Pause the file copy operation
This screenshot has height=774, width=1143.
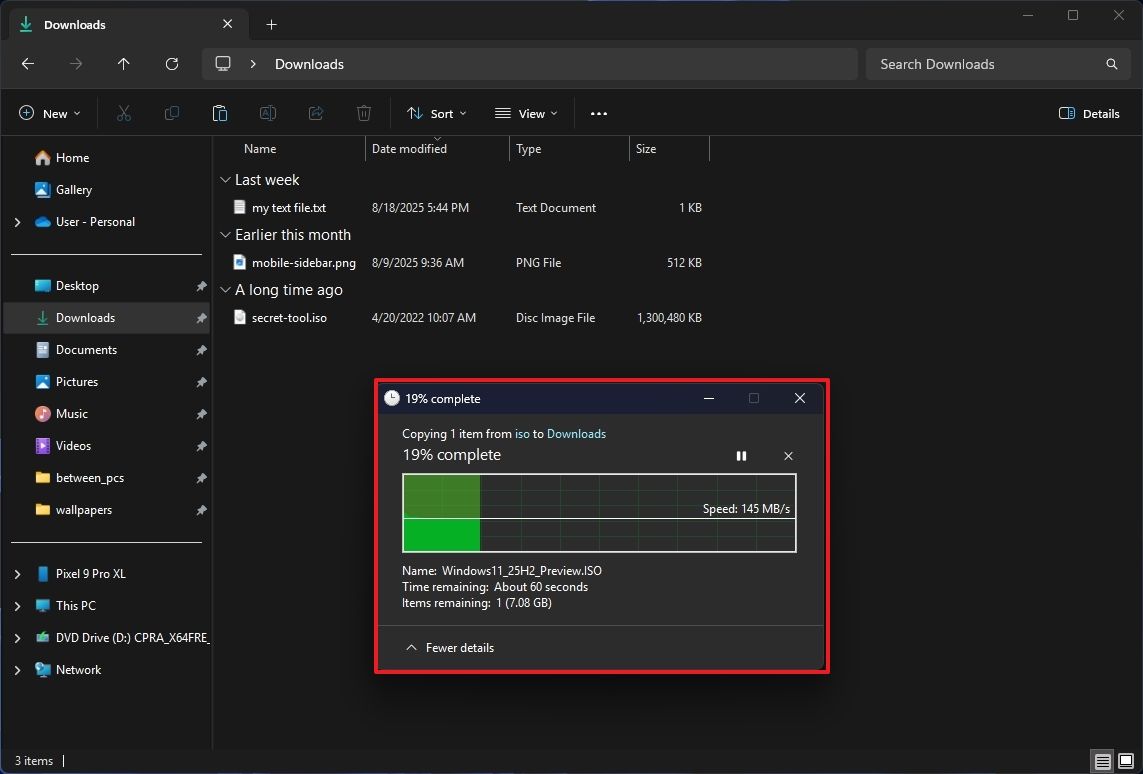click(741, 456)
